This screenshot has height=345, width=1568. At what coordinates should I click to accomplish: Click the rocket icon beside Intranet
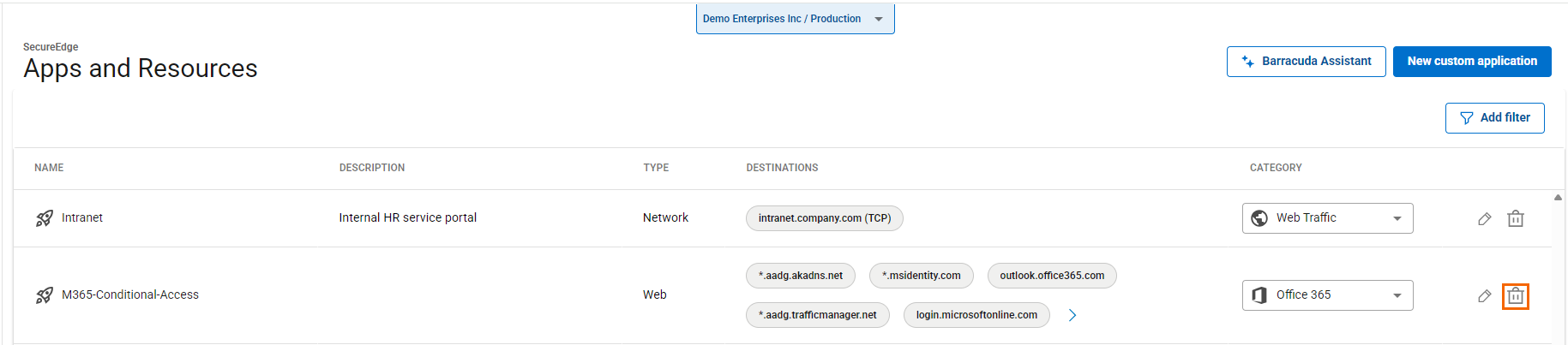pyautogui.click(x=45, y=218)
